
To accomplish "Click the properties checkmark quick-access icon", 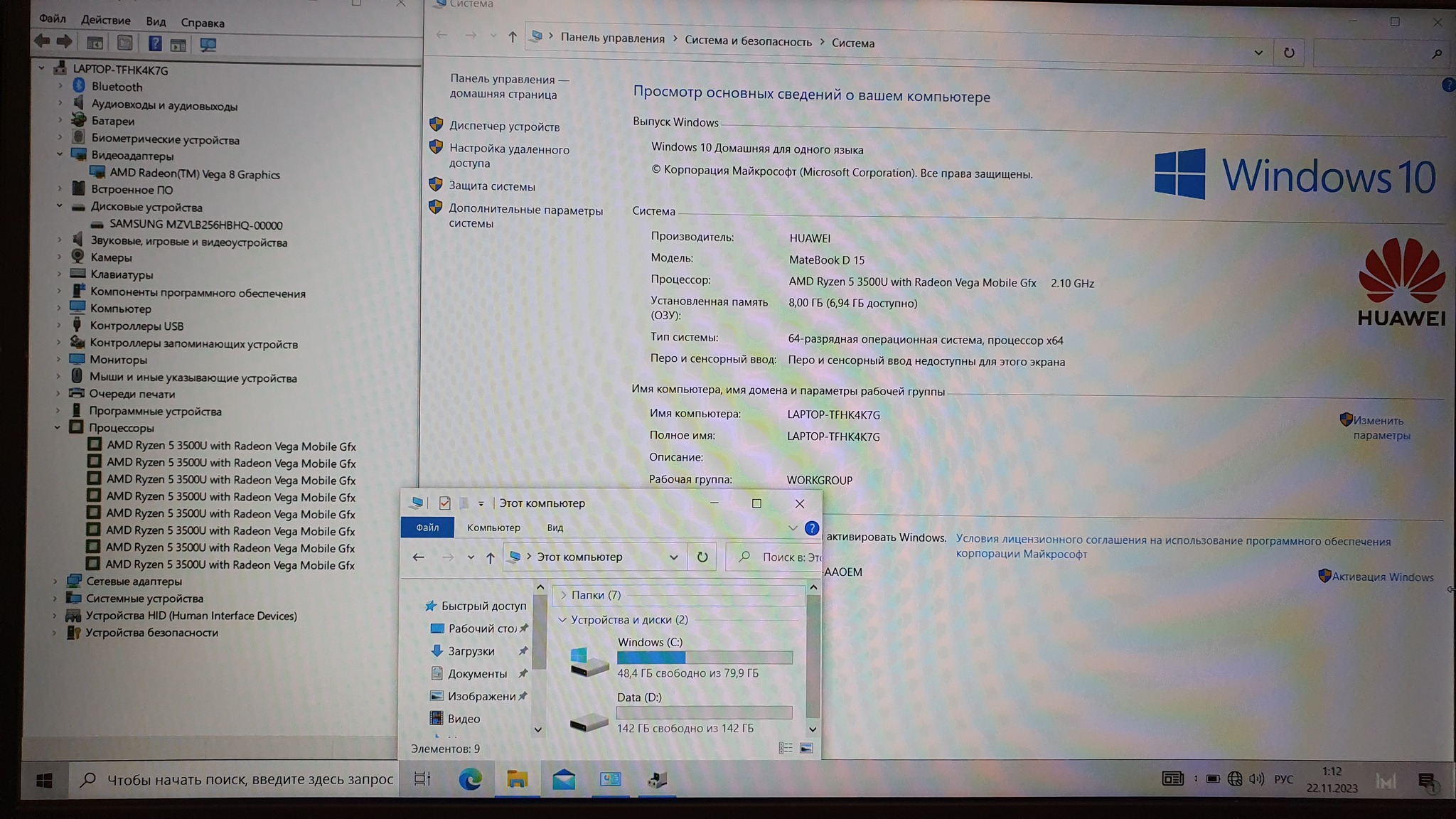I will click(444, 503).
